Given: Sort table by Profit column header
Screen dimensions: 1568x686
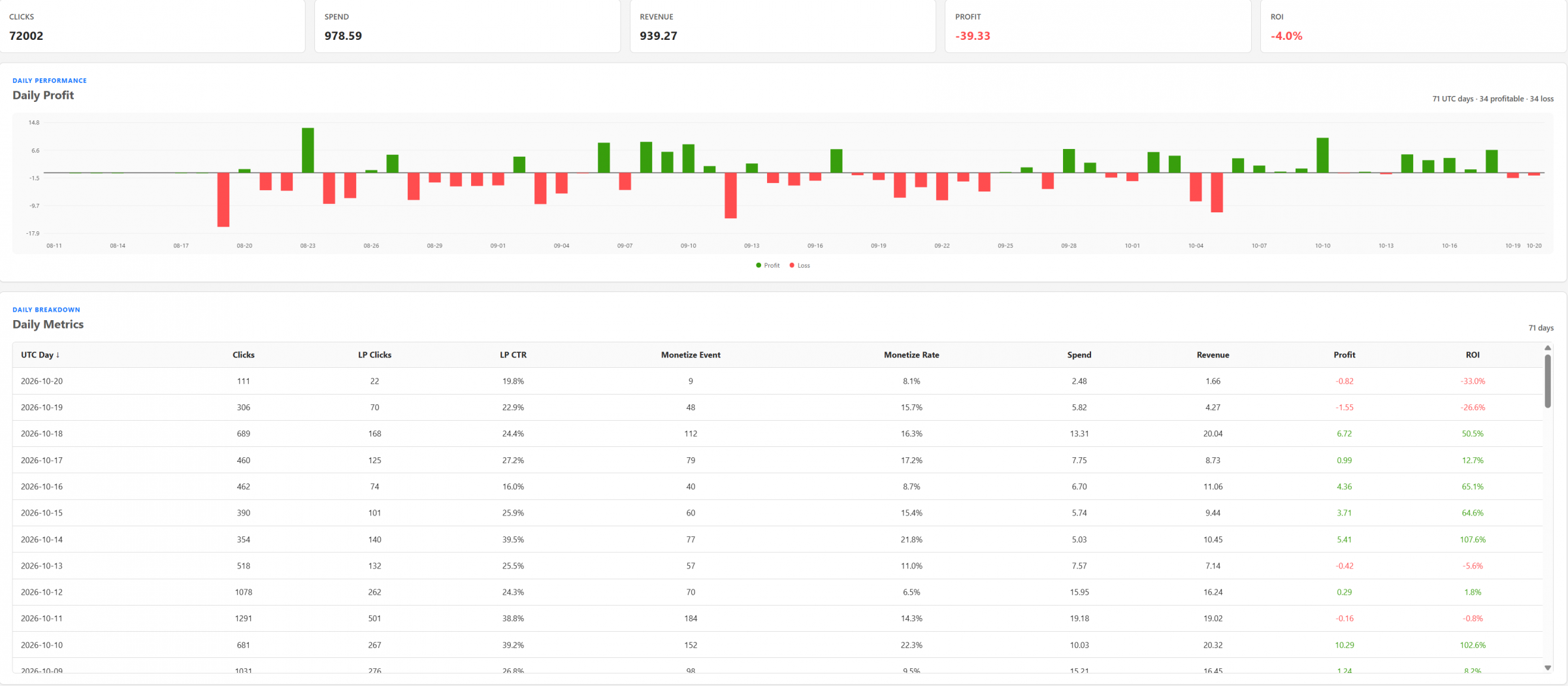Looking at the screenshot, I should [x=1344, y=355].
